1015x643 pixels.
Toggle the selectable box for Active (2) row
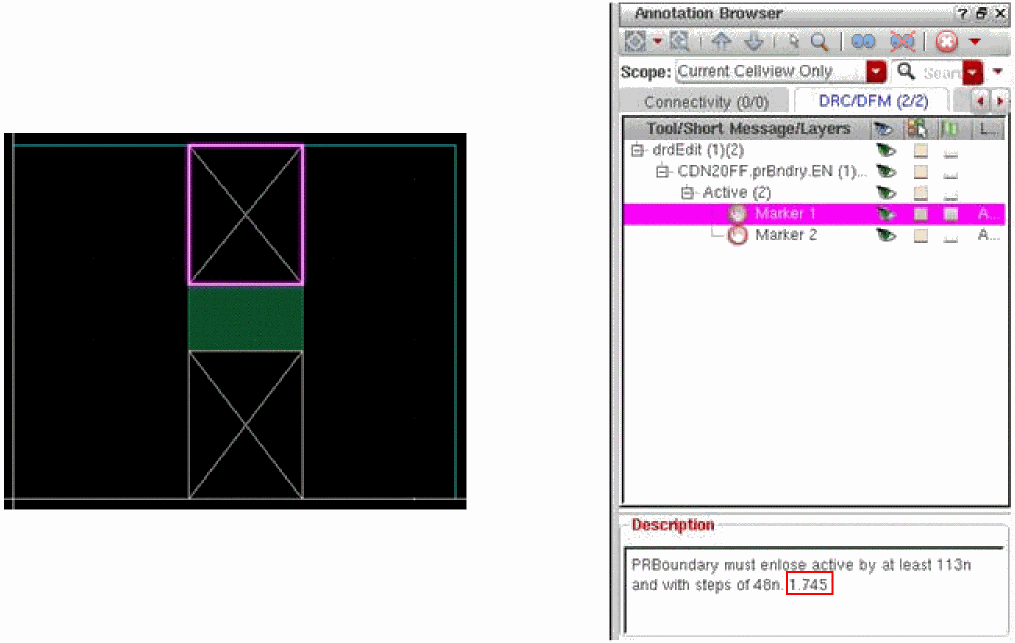(920, 192)
